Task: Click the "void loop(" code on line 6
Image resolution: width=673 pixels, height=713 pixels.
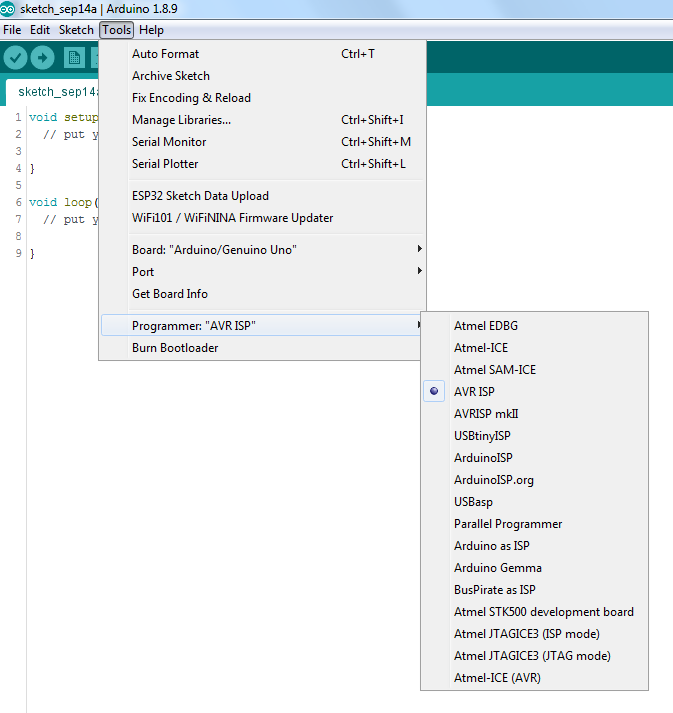Action: pyautogui.click(x=64, y=202)
